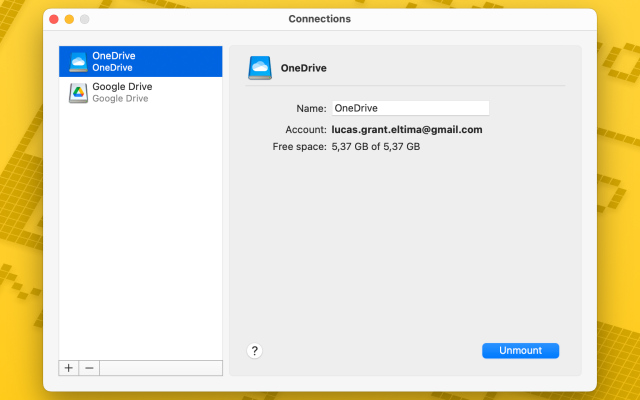Click empty area of the connections list
640x400 pixels.
[140, 230]
